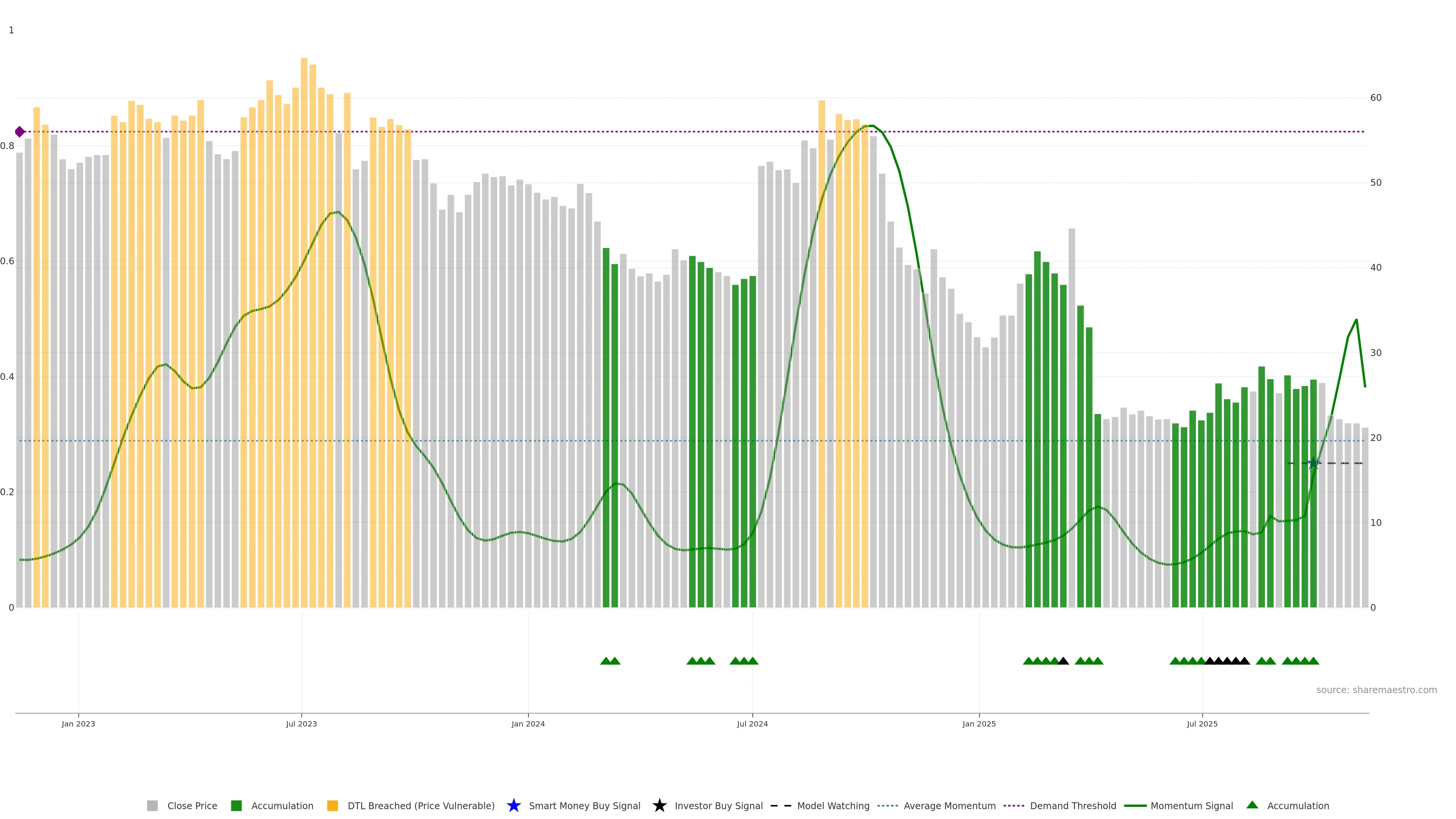Click the green triangle Accumulation legend icon
Image resolution: width=1456 pixels, height=819 pixels.
coord(1252,805)
